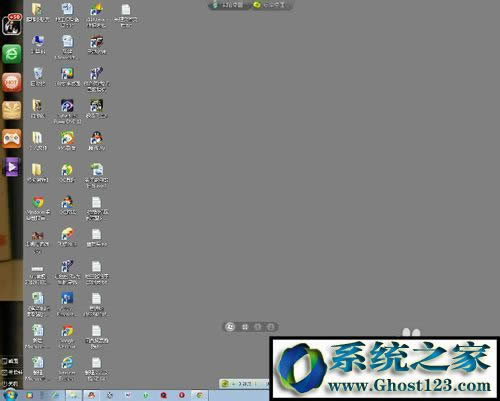
Task: Open the red penguin taskbar button
Action: coord(91,396)
